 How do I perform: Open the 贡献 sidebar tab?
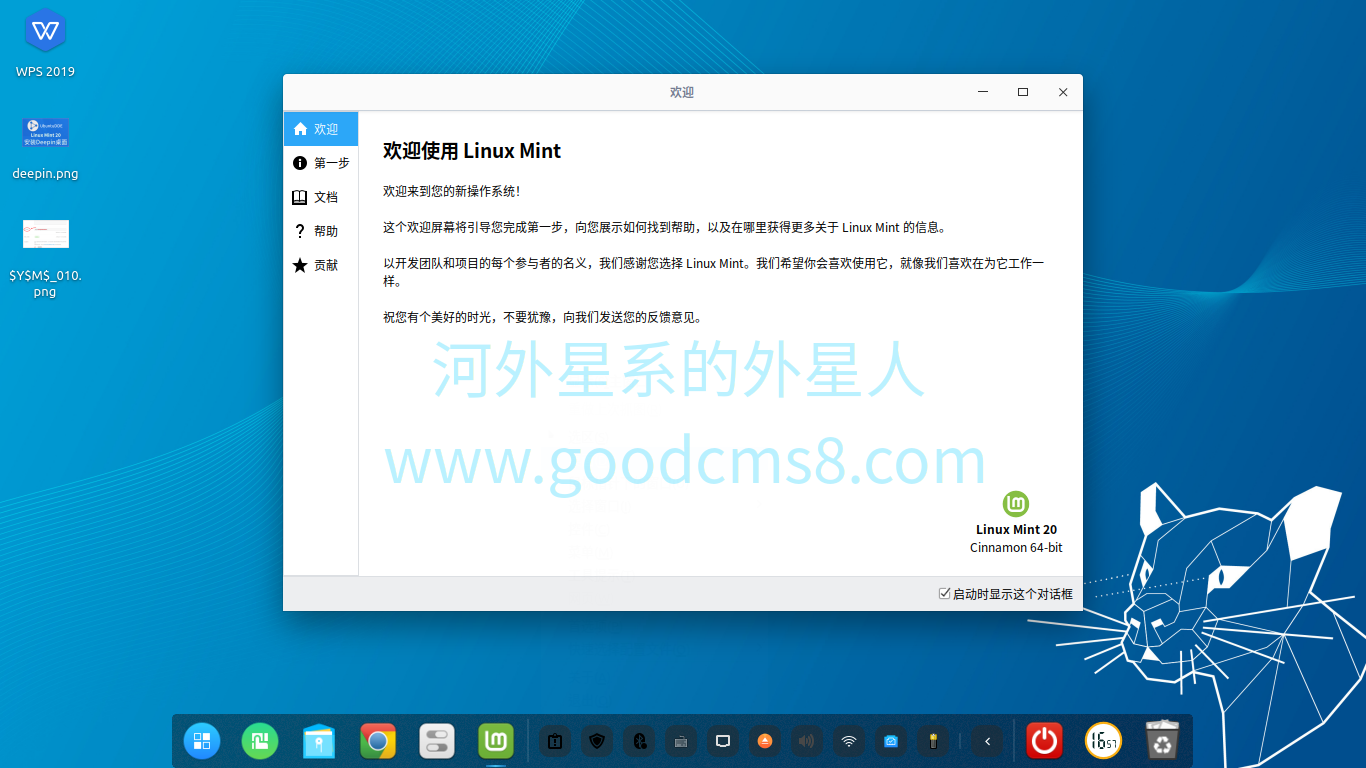pyautogui.click(x=321, y=265)
